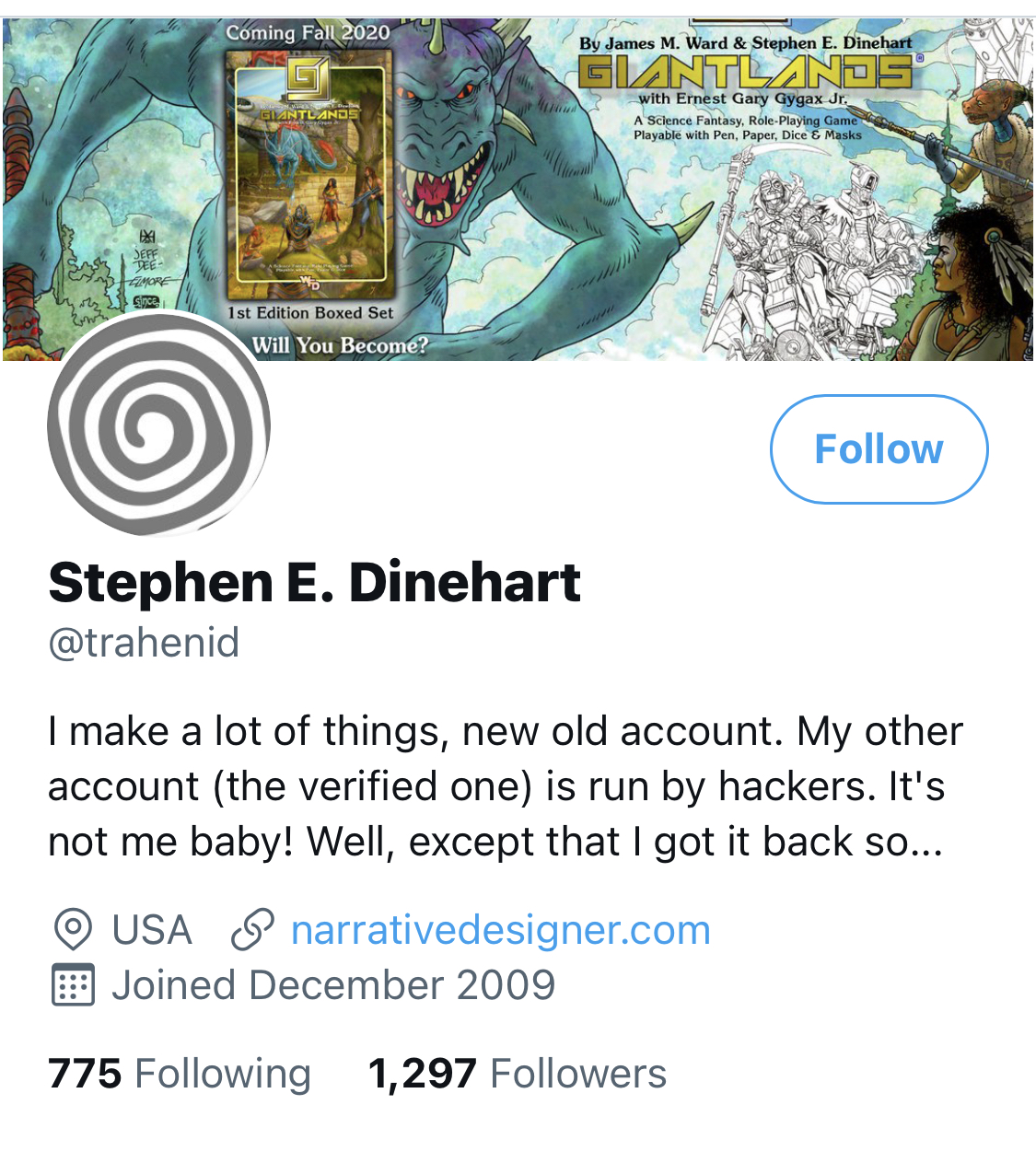Image resolution: width=1036 pixels, height=1163 pixels.
Task: Click the Giantlands logo in banner
Action: point(746,72)
